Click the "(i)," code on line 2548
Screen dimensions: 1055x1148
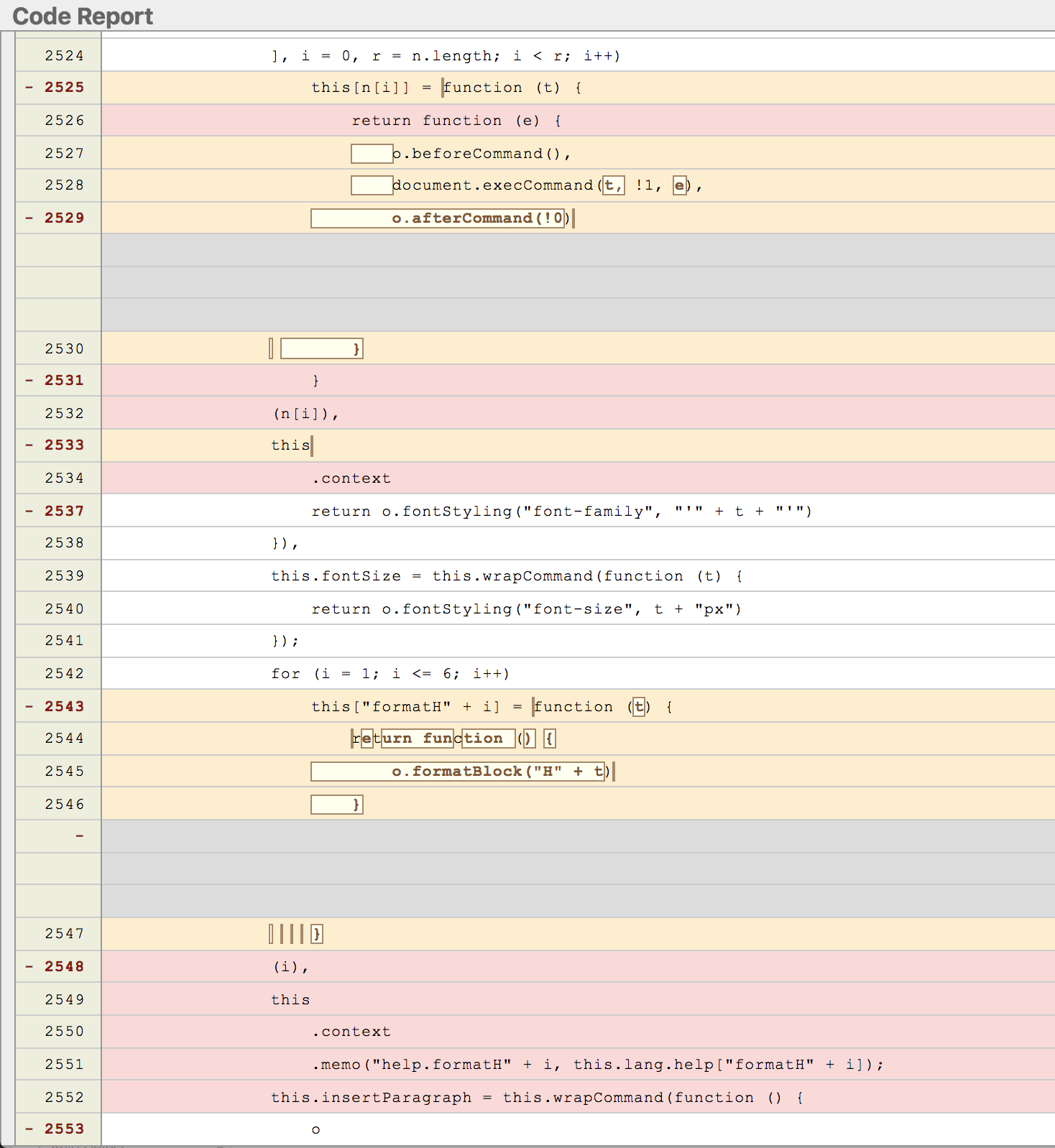coord(290,967)
